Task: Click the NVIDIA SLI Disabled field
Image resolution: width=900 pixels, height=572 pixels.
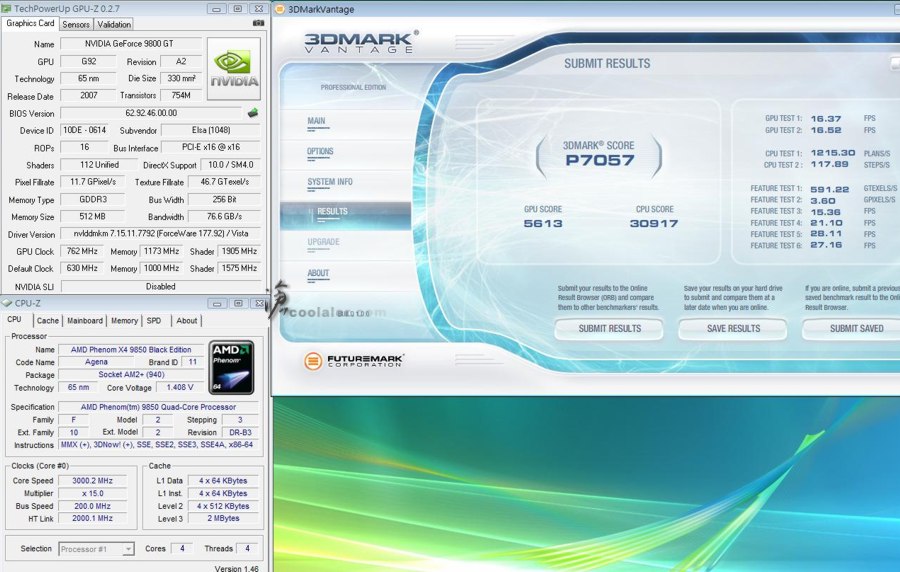Action: (x=161, y=286)
